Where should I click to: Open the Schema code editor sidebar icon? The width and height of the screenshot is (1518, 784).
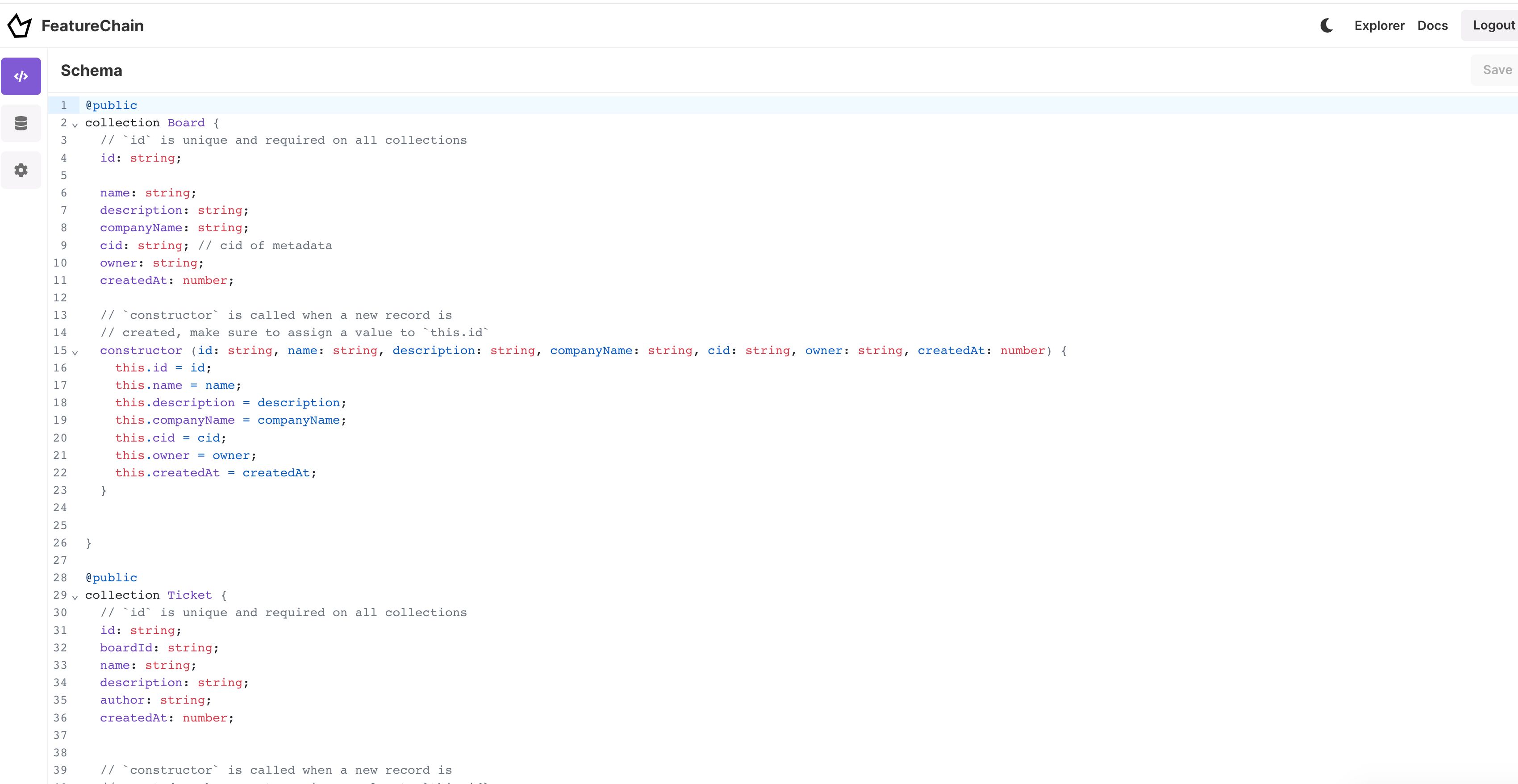(21, 76)
